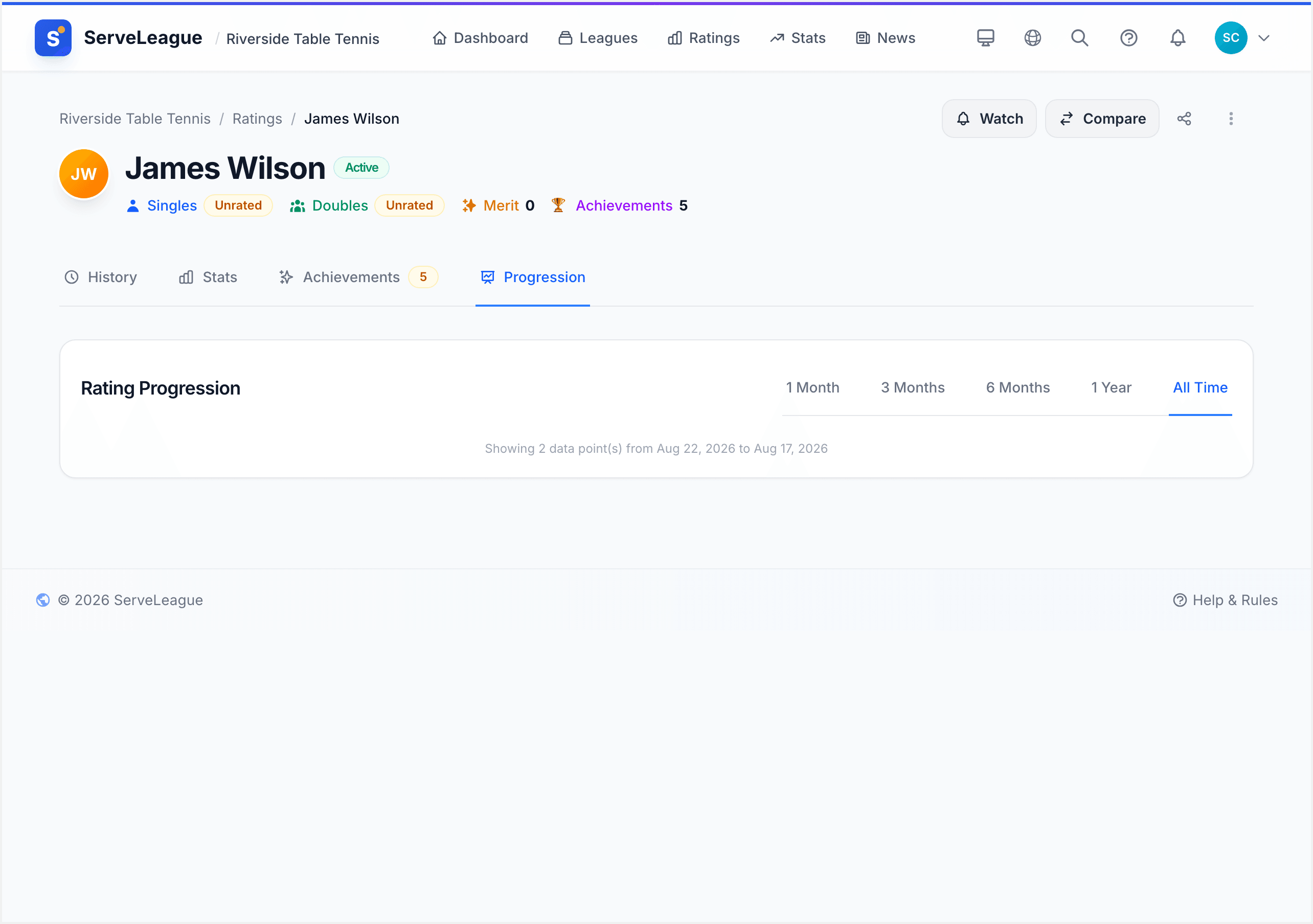This screenshot has width=1313, height=924.
Task: Click the Doubles rating label
Action: pyautogui.click(x=339, y=206)
